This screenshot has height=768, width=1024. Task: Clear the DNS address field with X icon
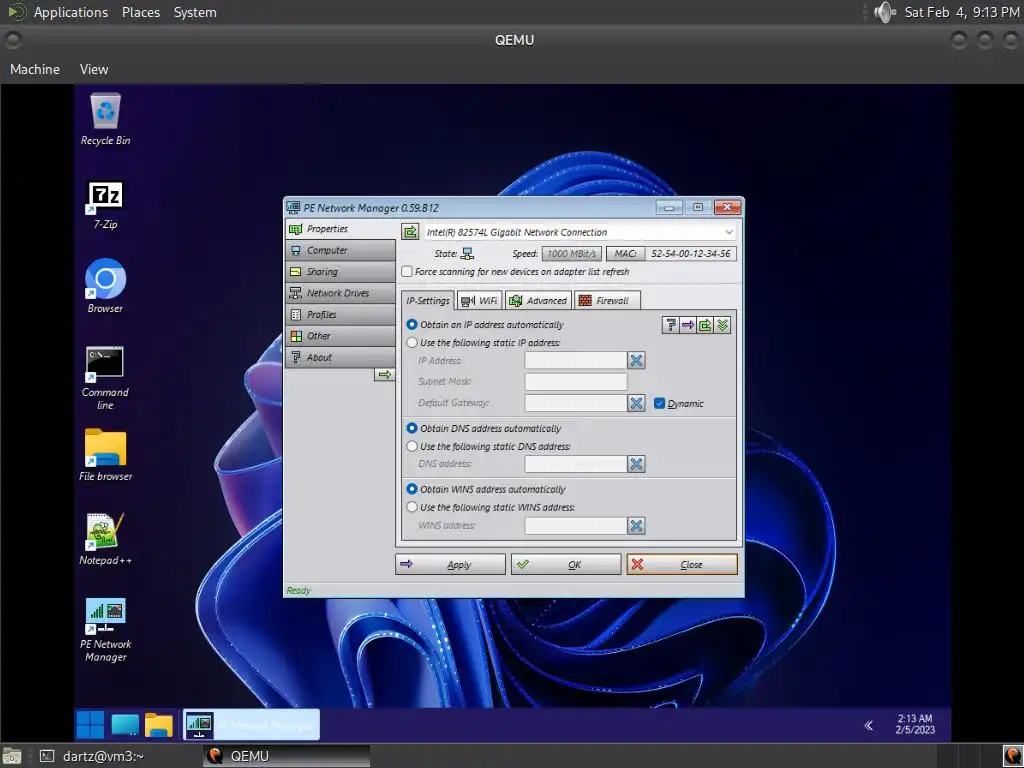point(636,464)
